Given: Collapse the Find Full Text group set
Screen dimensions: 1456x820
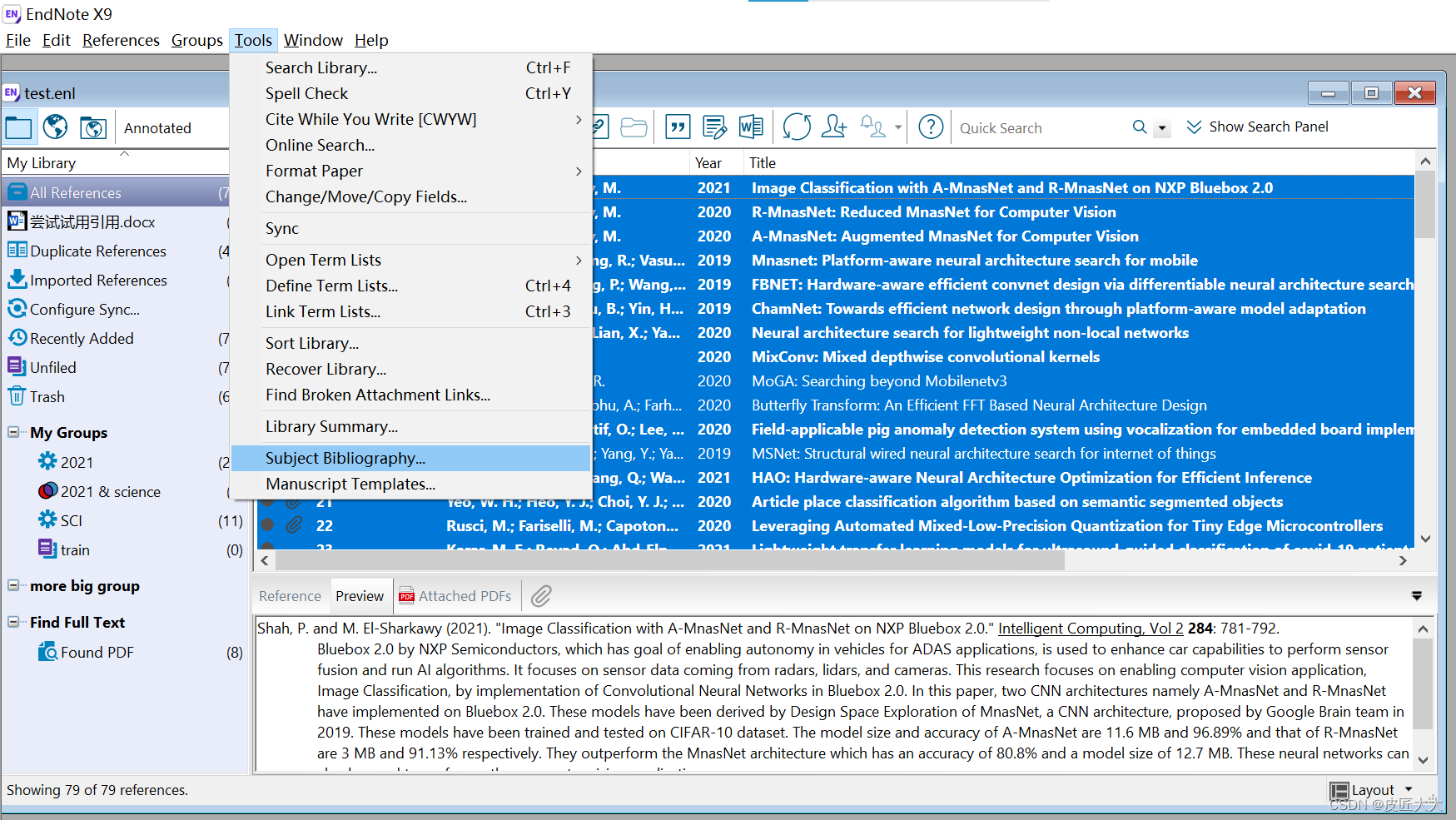Looking at the screenshot, I should click(13, 622).
